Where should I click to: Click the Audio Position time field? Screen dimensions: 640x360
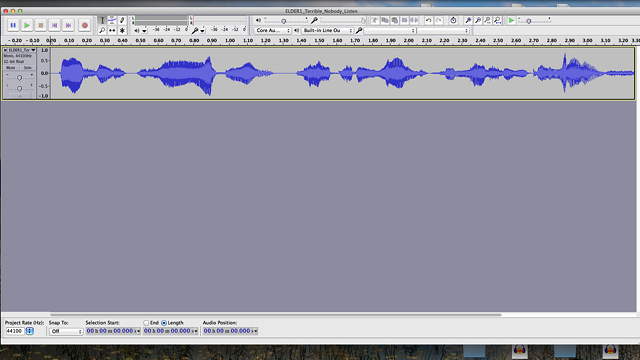pyautogui.click(x=231, y=331)
